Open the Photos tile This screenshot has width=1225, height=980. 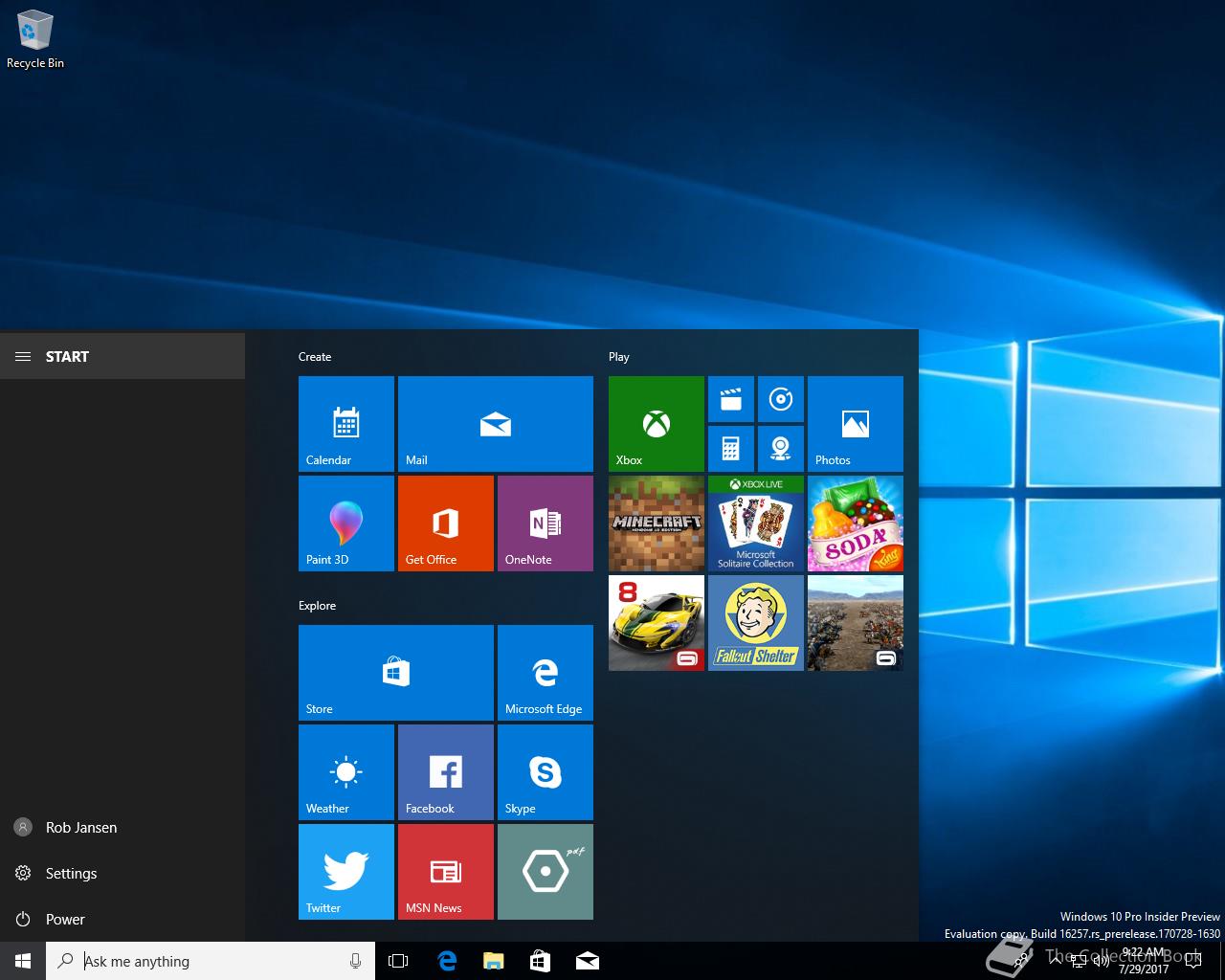click(x=856, y=424)
